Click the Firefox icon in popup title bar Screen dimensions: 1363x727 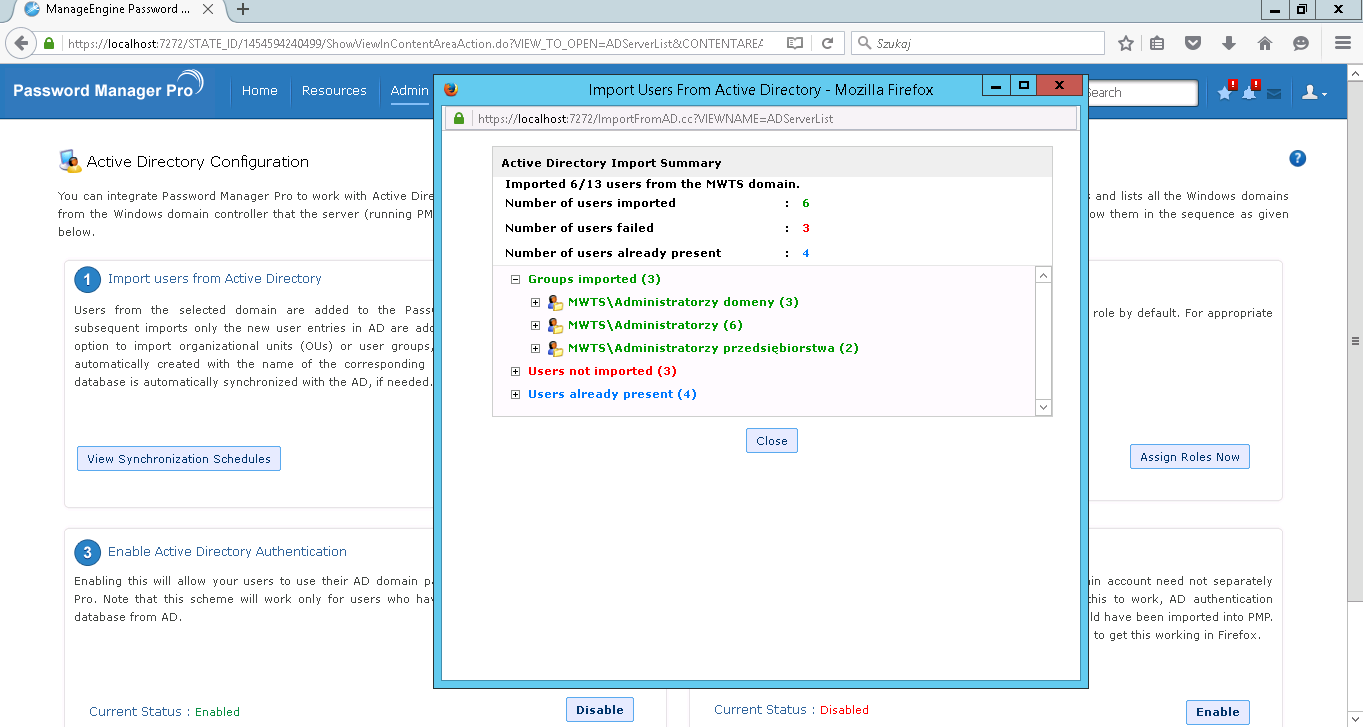[451, 89]
